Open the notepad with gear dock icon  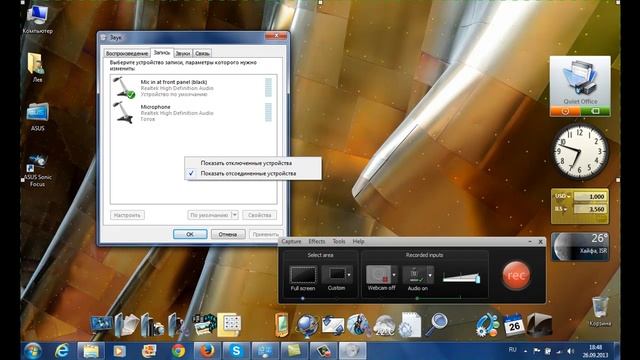point(409,325)
